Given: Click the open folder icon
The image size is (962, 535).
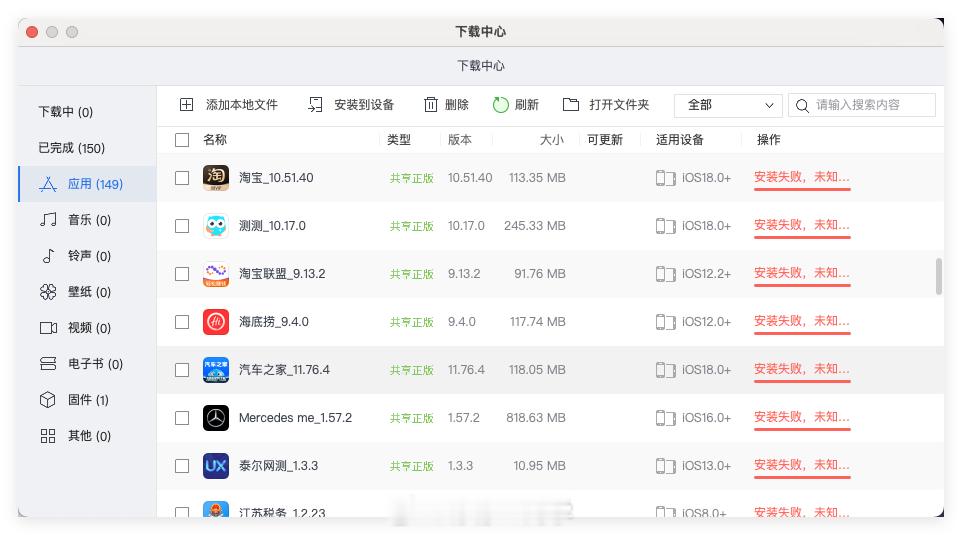Looking at the screenshot, I should [x=571, y=105].
